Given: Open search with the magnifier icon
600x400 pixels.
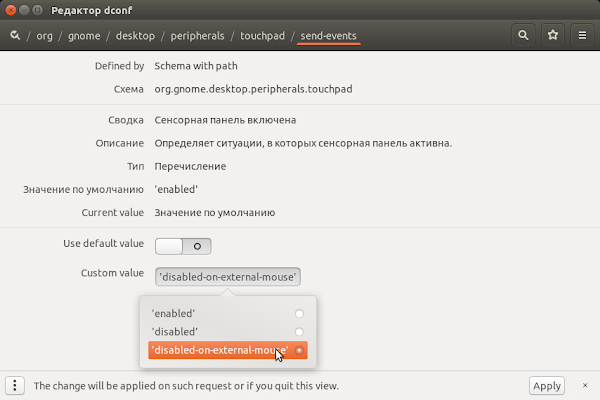Looking at the screenshot, I should (523, 35).
